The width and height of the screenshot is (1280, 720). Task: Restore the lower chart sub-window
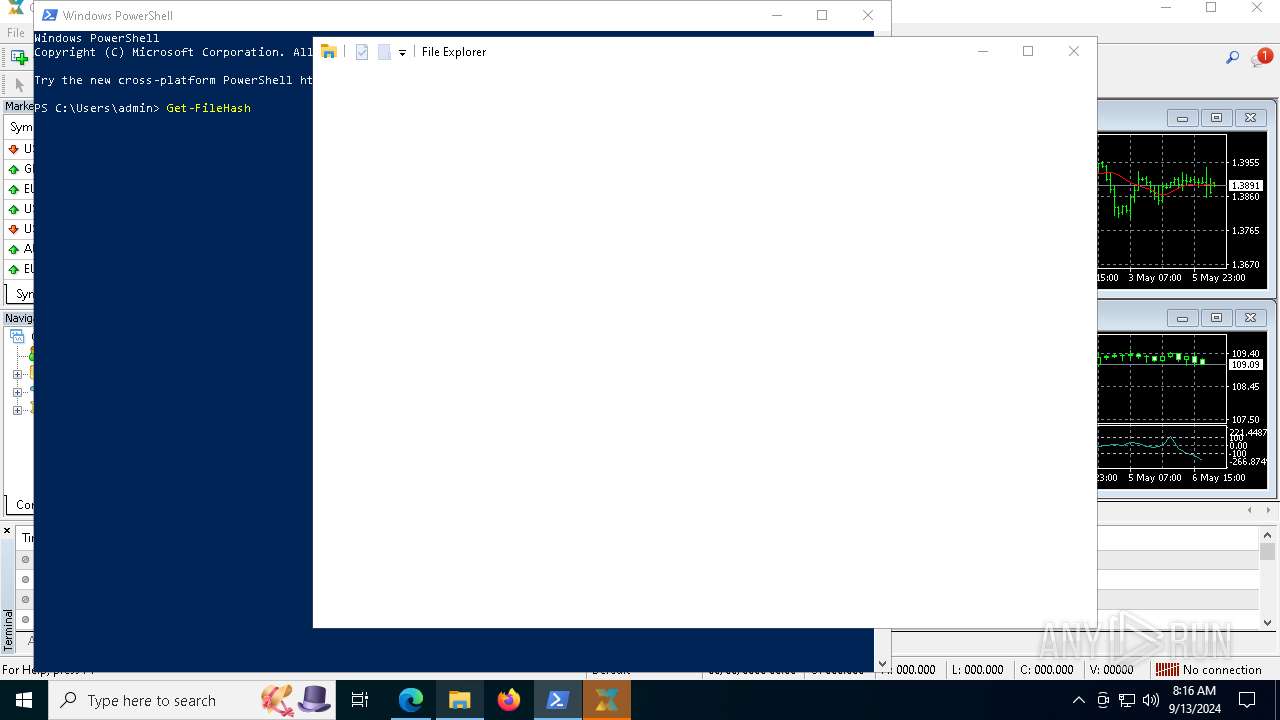tap(1216, 318)
